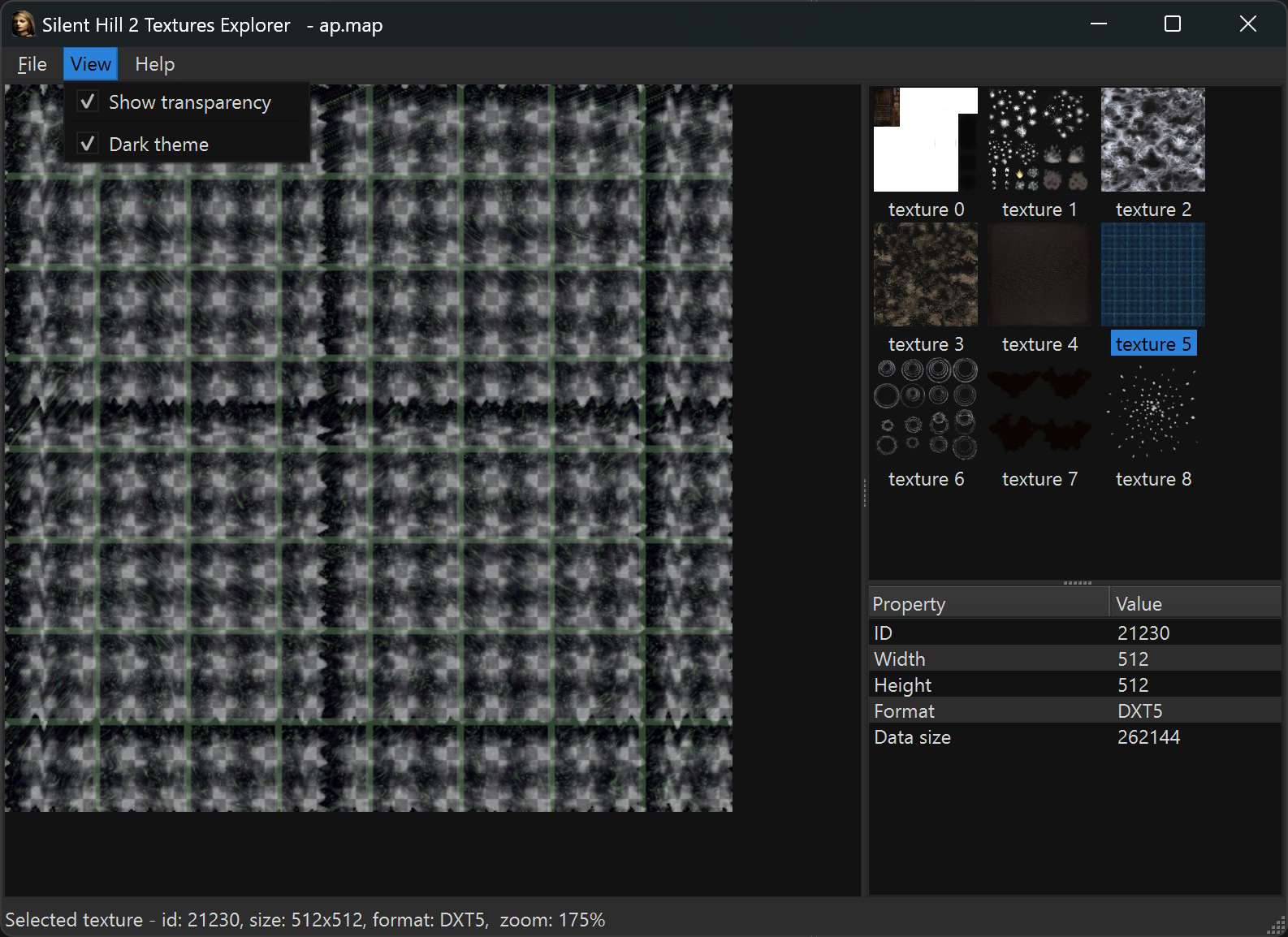Maximize the Textures Explorer window
1288x937 pixels.
pos(1173,24)
